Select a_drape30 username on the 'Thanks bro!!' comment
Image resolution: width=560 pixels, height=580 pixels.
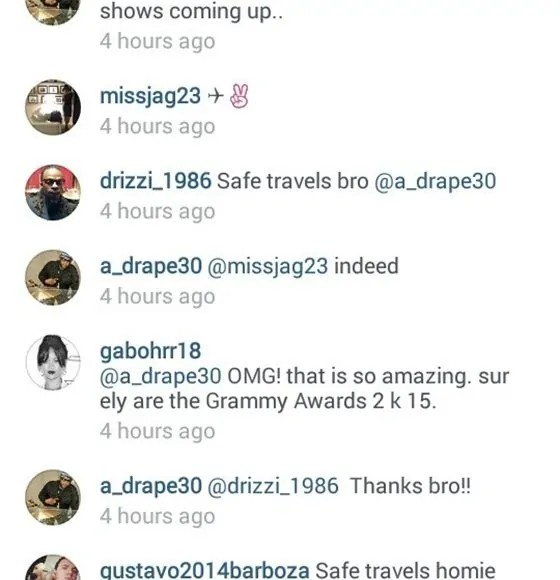[x=151, y=486]
